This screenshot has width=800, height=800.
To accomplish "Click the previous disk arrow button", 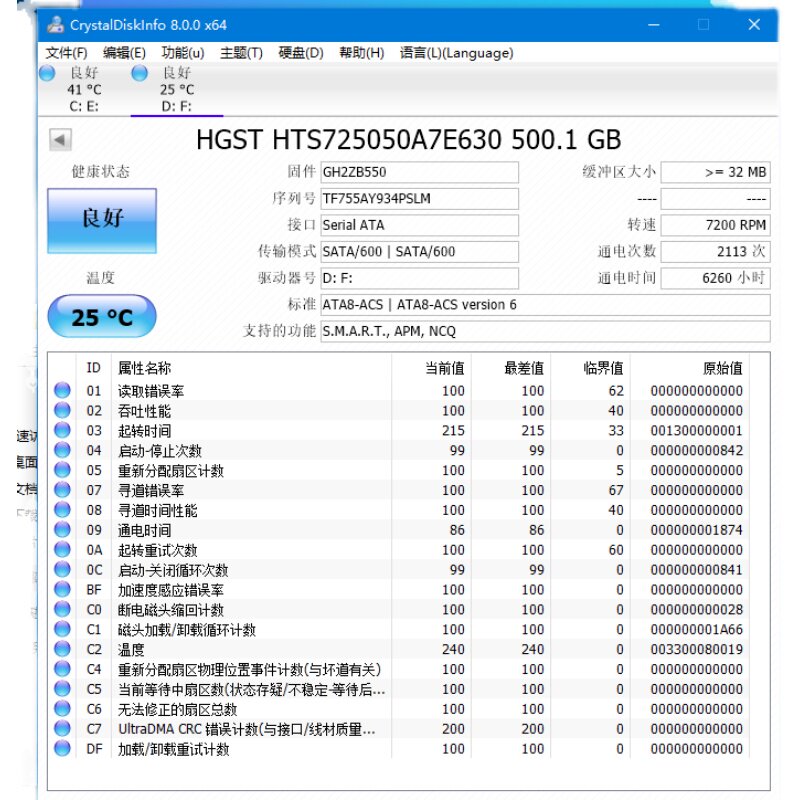I will 60,139.
